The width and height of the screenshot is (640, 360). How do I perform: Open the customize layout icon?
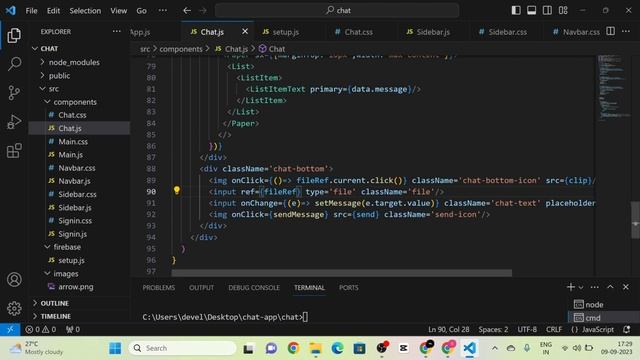point(563,10)
